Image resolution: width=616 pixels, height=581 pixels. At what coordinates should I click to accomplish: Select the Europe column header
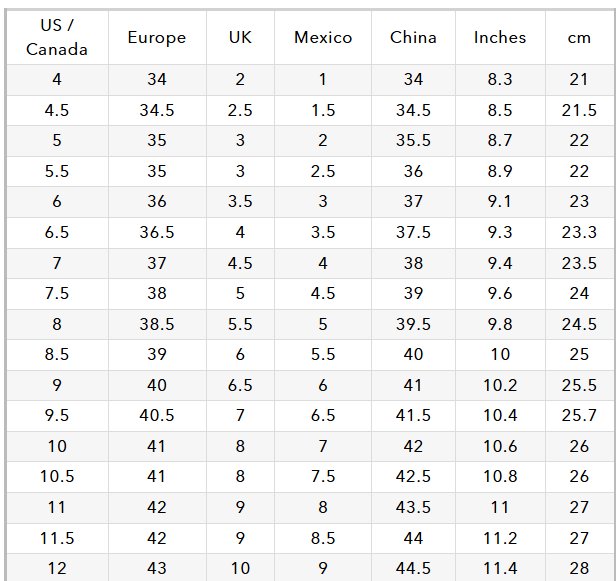point(157,38)
